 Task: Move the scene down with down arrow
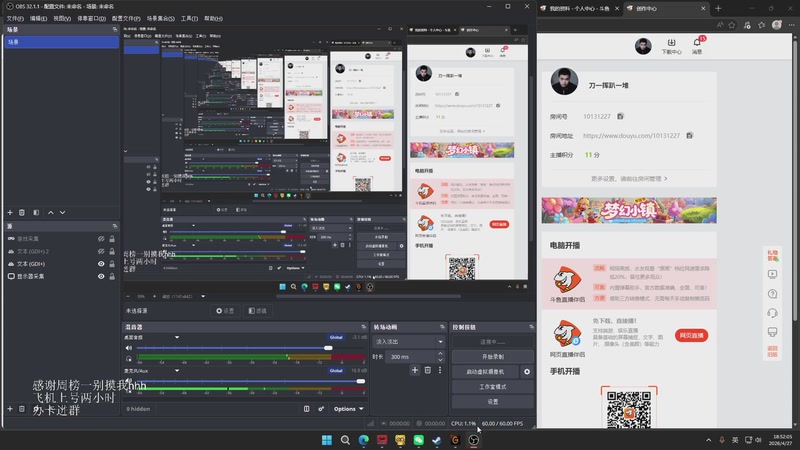pyautogui.click(x=62, y=212)
